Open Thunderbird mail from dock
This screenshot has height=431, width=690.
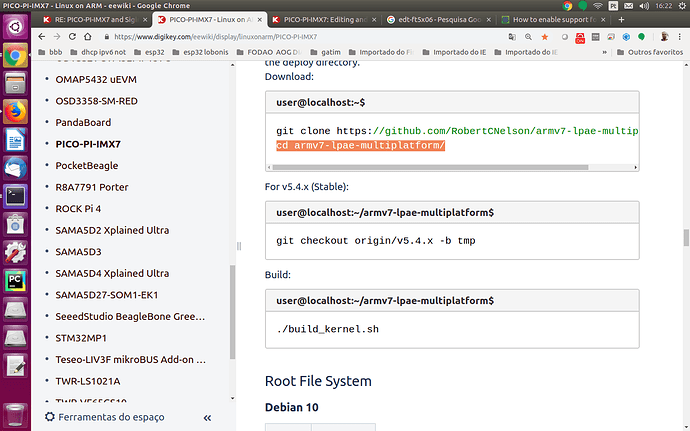coord(15,169)
